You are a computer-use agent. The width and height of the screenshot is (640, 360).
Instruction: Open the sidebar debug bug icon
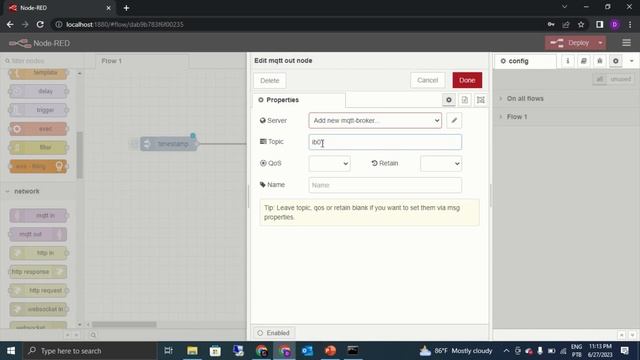(599, 61)
